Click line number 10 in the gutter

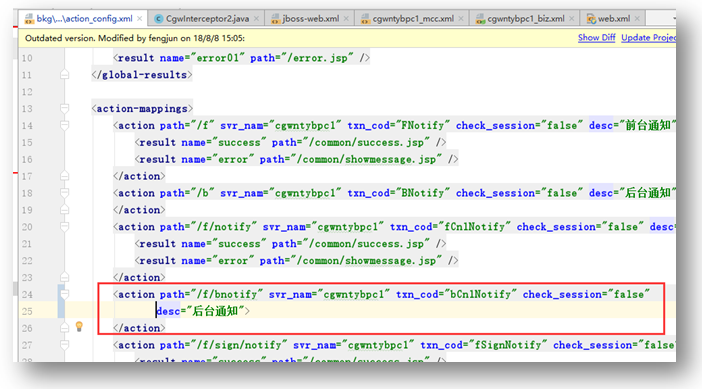[27, 58]
